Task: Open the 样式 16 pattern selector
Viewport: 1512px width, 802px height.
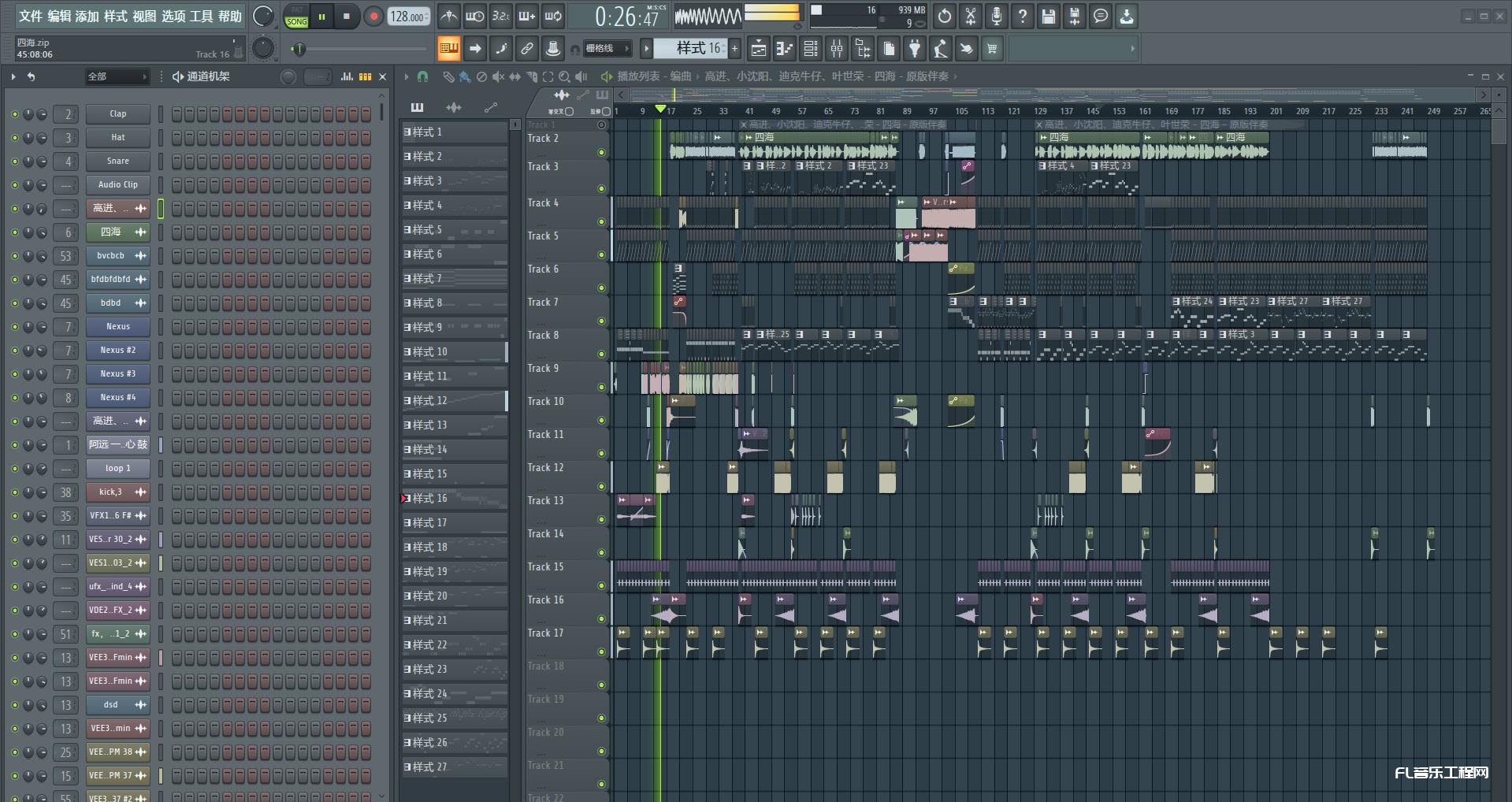Action: point(691,49)
